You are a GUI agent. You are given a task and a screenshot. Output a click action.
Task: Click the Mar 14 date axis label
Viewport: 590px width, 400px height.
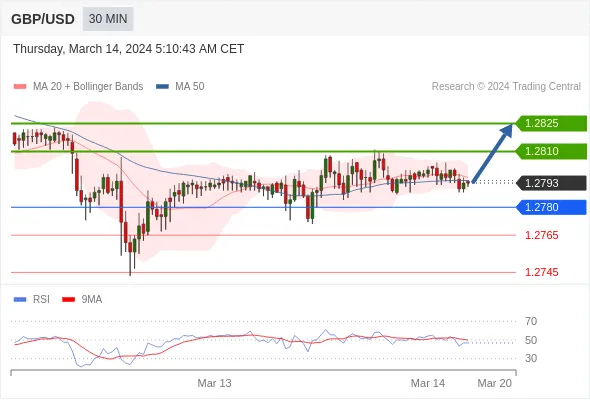pos(428,383)
